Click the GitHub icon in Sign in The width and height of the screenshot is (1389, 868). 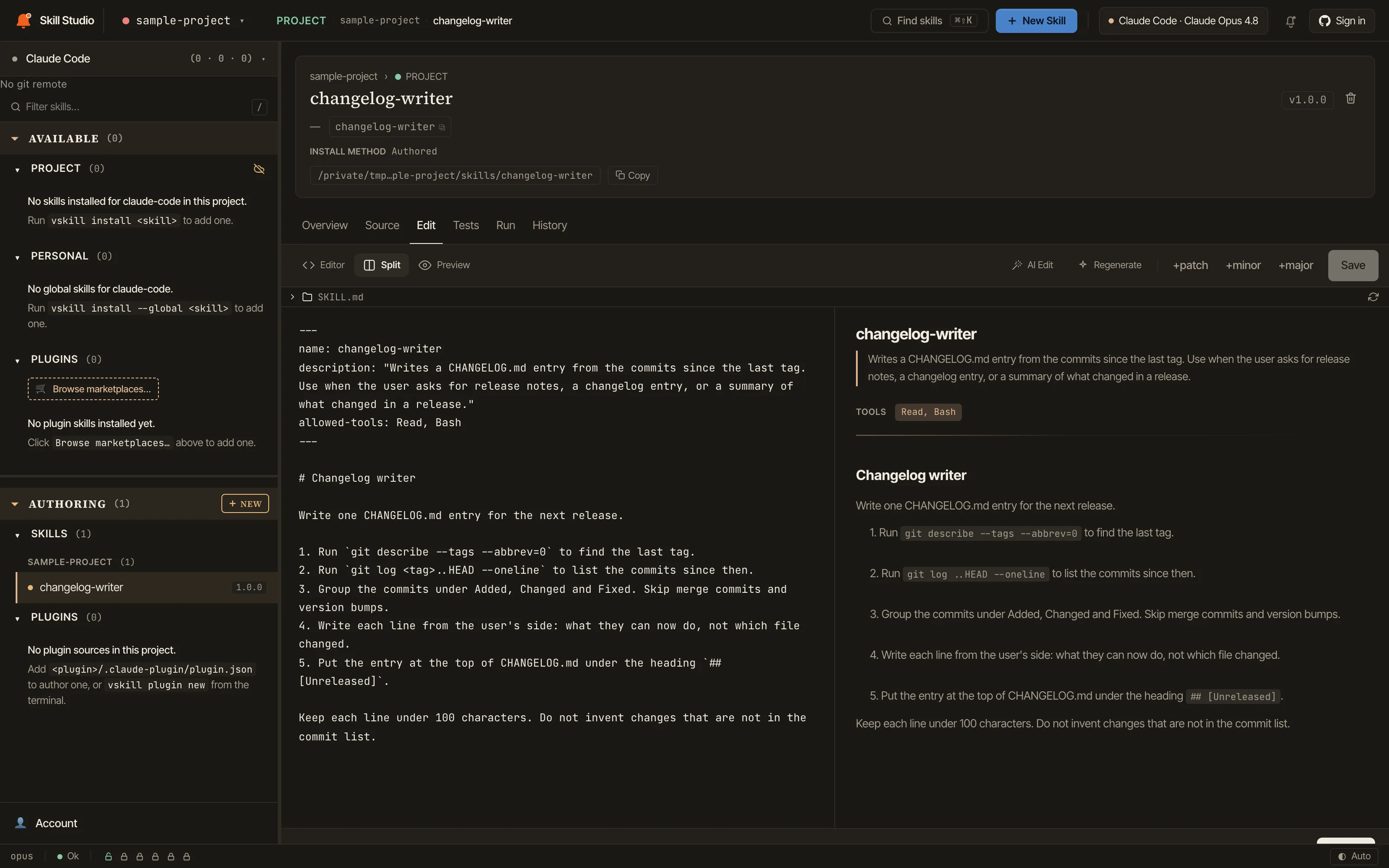pyautogui.click(x=1324, y=21)
